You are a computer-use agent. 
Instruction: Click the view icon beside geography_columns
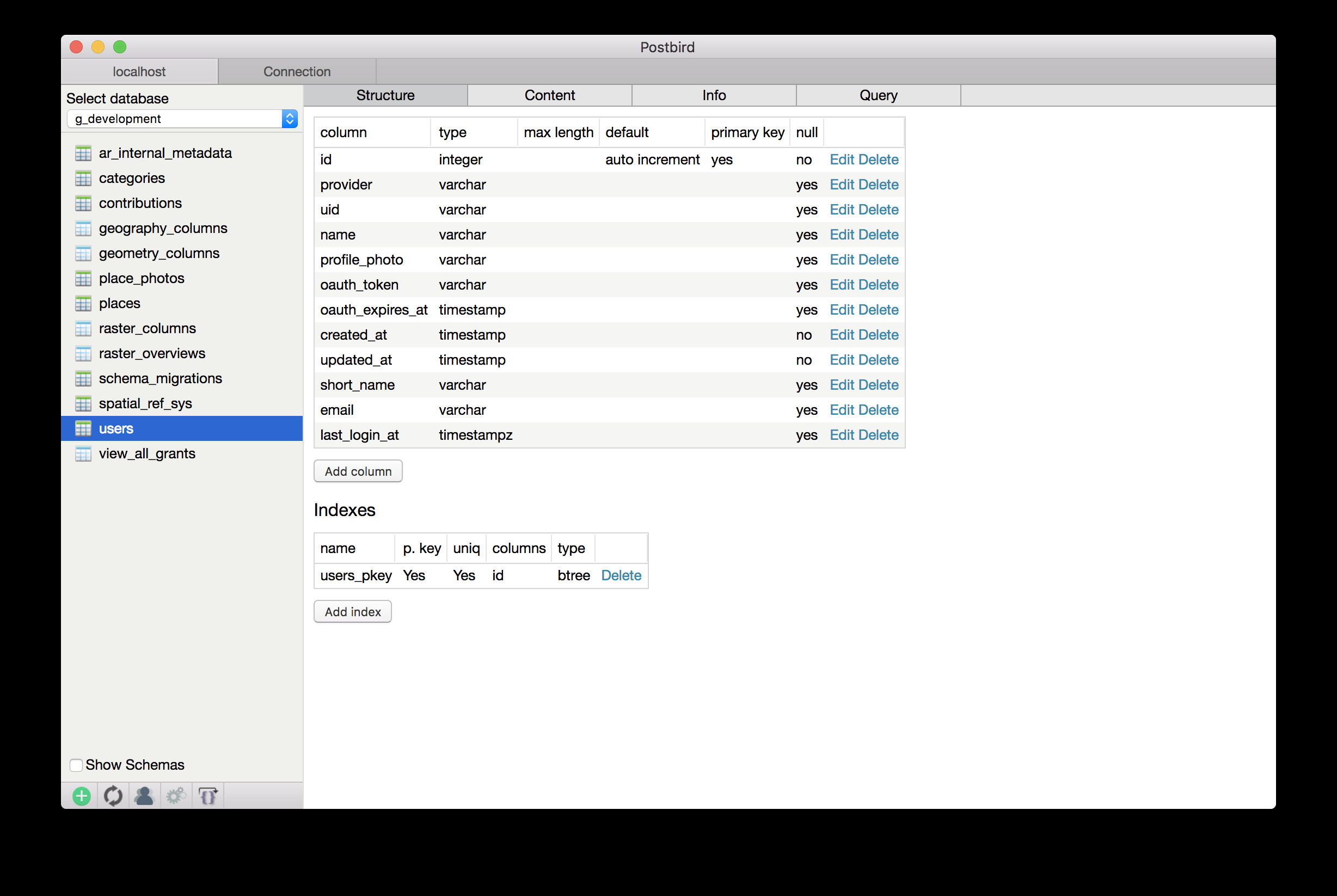tap(83, 229)
